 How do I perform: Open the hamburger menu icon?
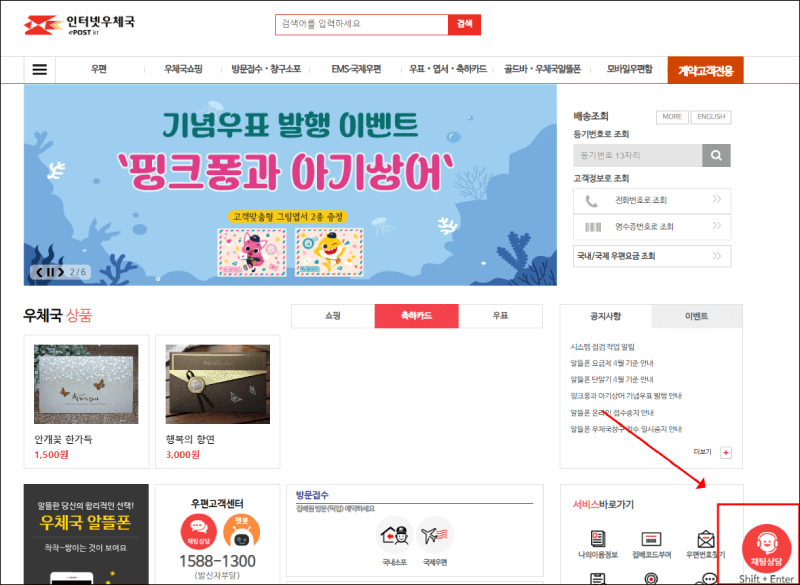point(40,69)
